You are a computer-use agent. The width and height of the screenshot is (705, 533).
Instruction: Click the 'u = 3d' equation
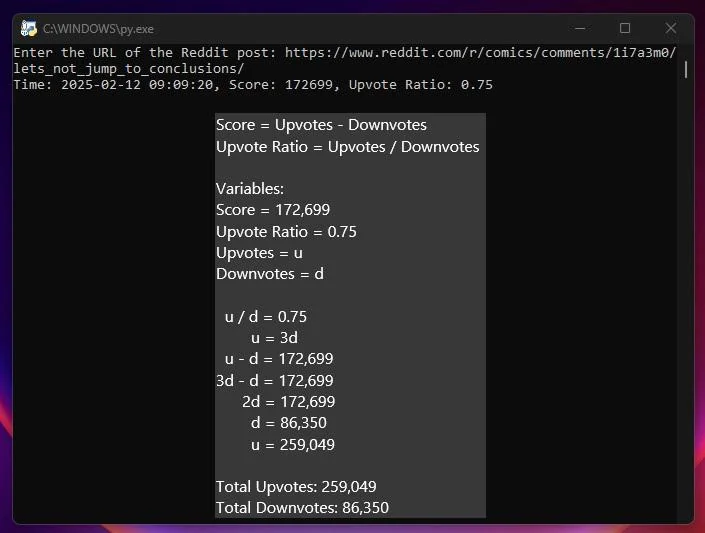(x=274, y=338)
